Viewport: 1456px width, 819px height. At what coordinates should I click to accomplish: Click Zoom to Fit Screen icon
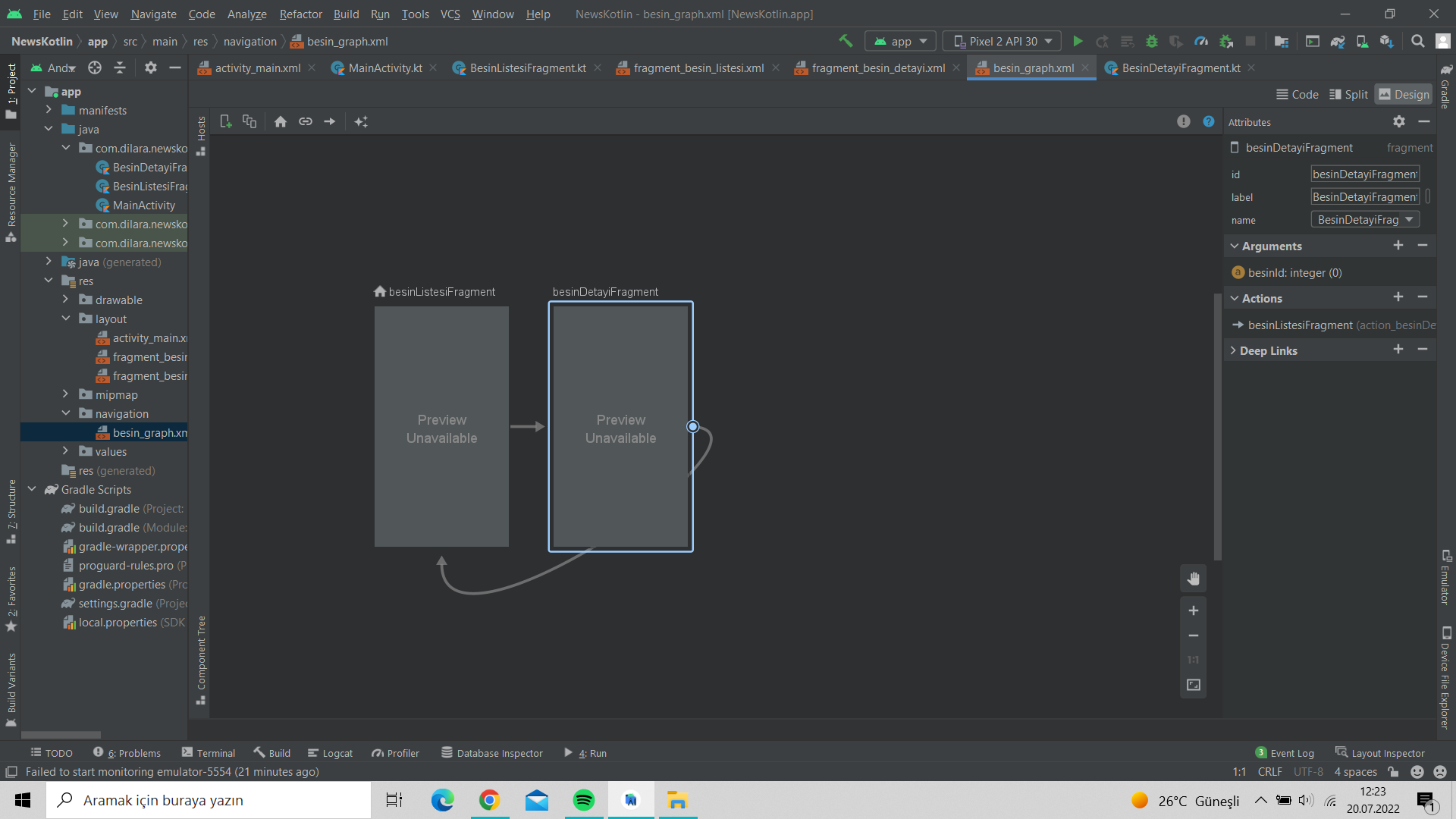1193,685
